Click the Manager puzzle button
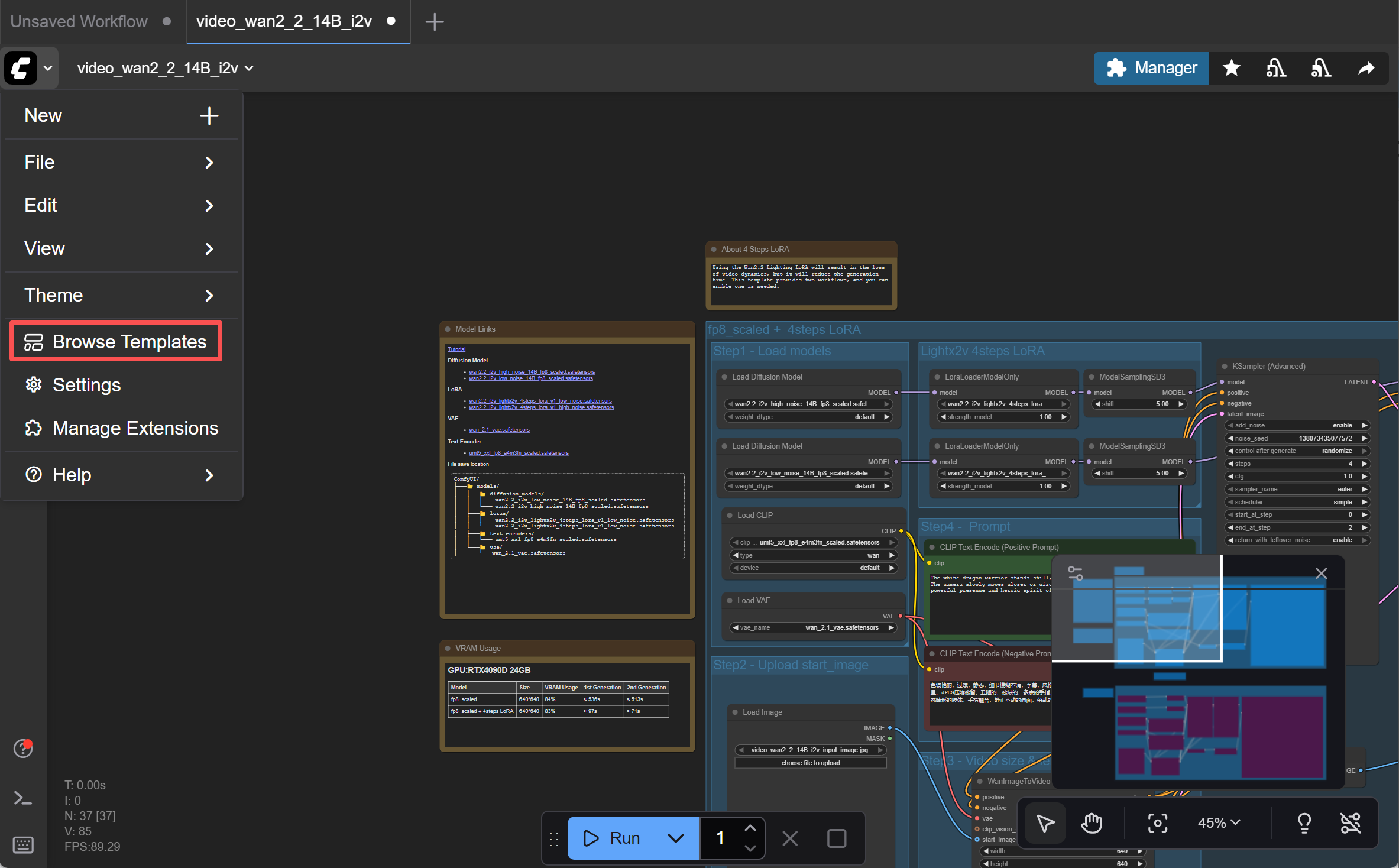The height and width of the screenshot is (868, 1399). point(1151,68)
